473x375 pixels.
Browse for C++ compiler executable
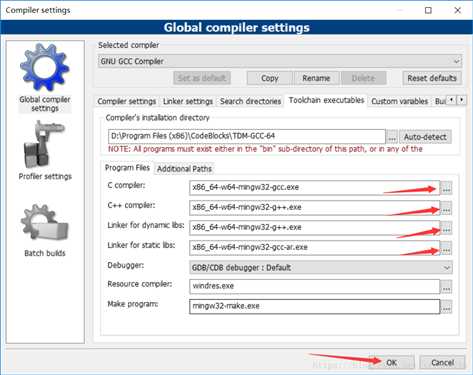tap(446, 208)
